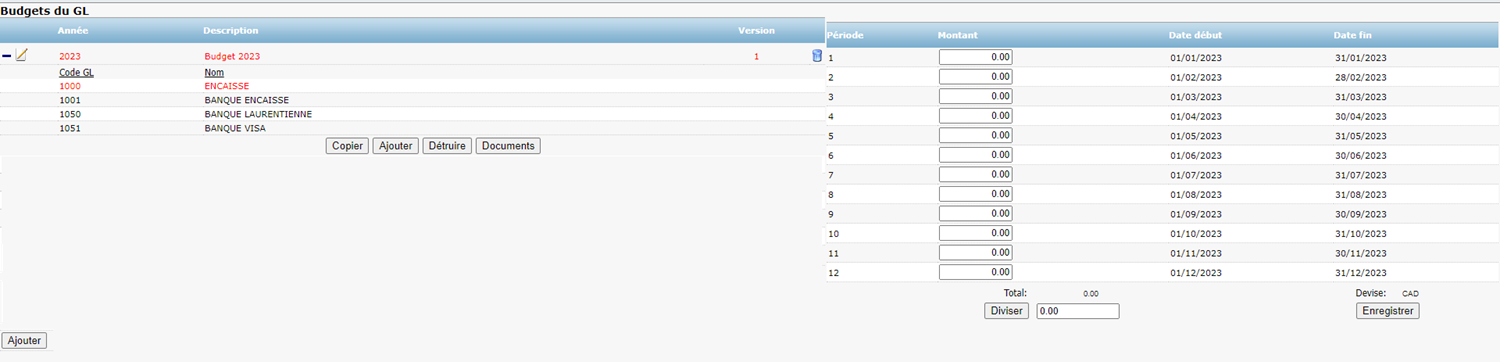Click the bottom-left Ajouter budget button

[25, 341]
